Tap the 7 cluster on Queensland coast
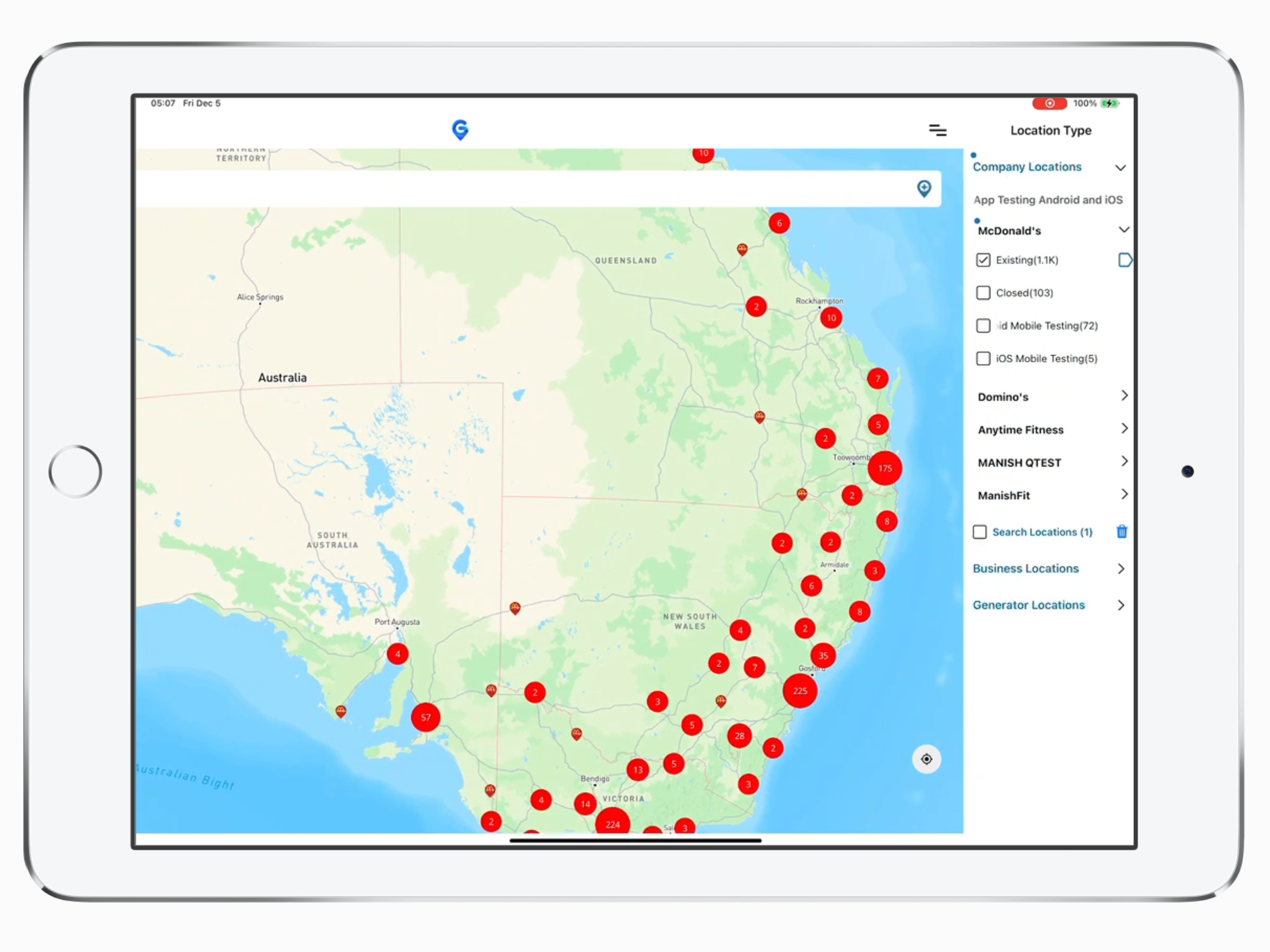 (877, 378)
